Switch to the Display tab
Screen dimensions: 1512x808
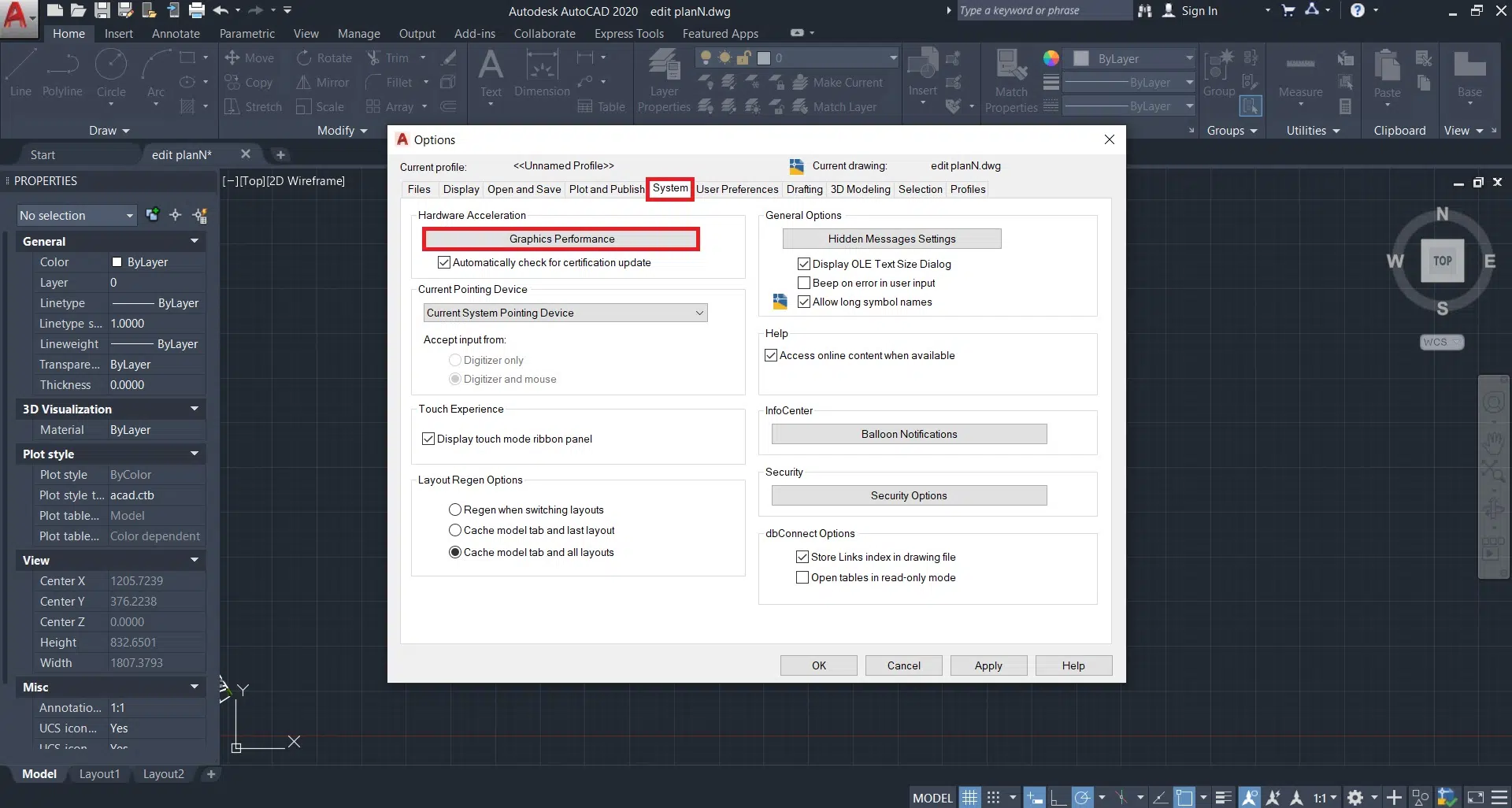coord(461,189)
